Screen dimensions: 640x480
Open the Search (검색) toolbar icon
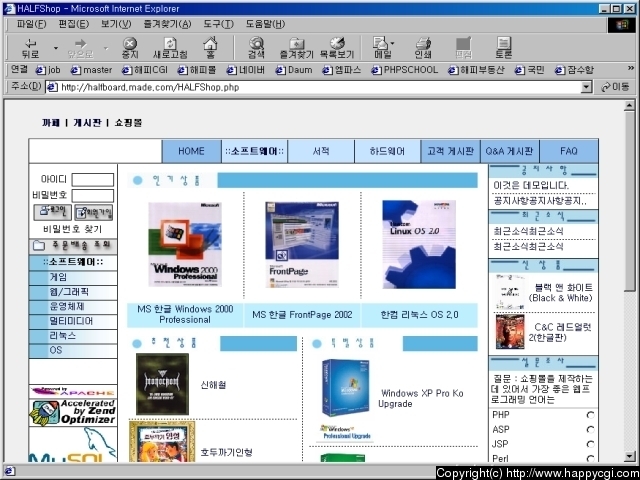pos(256,48)
